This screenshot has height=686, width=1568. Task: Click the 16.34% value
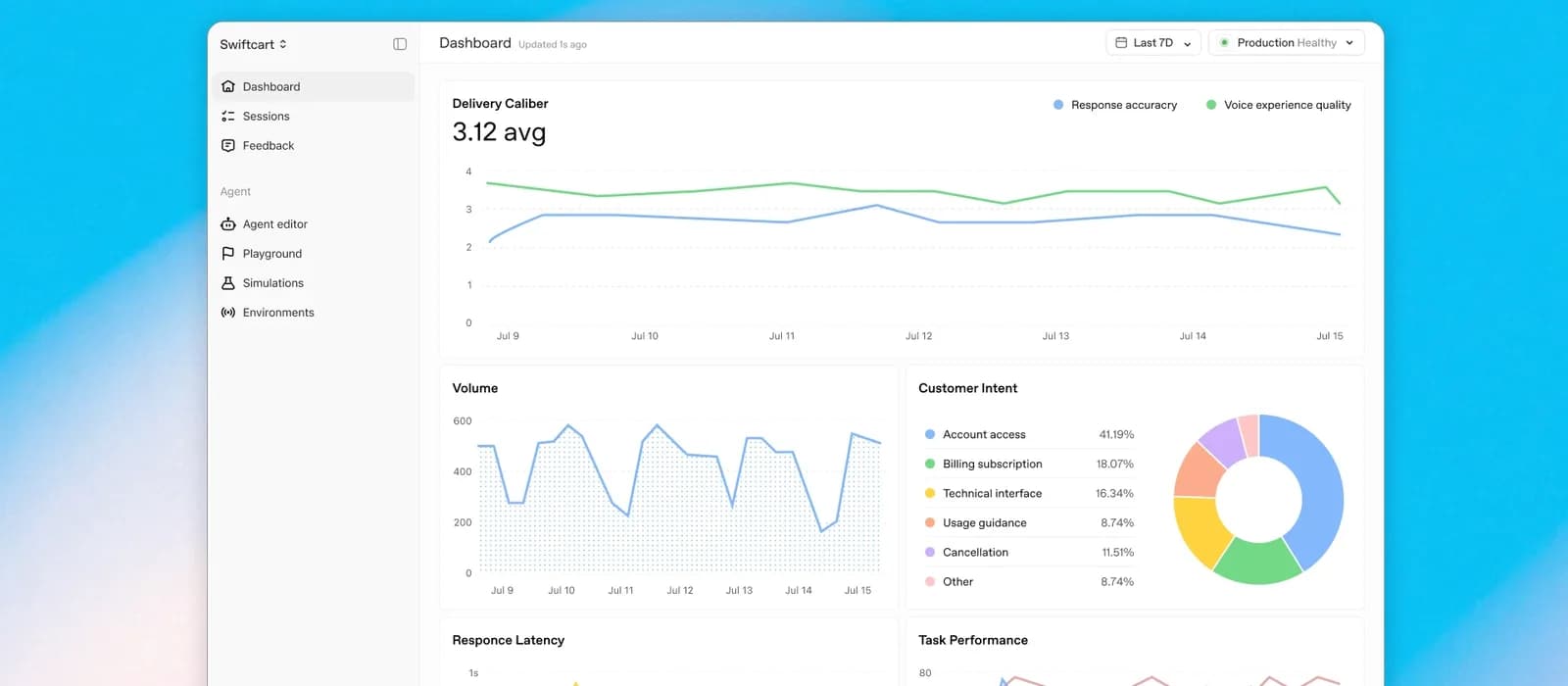pos(1115,493)
